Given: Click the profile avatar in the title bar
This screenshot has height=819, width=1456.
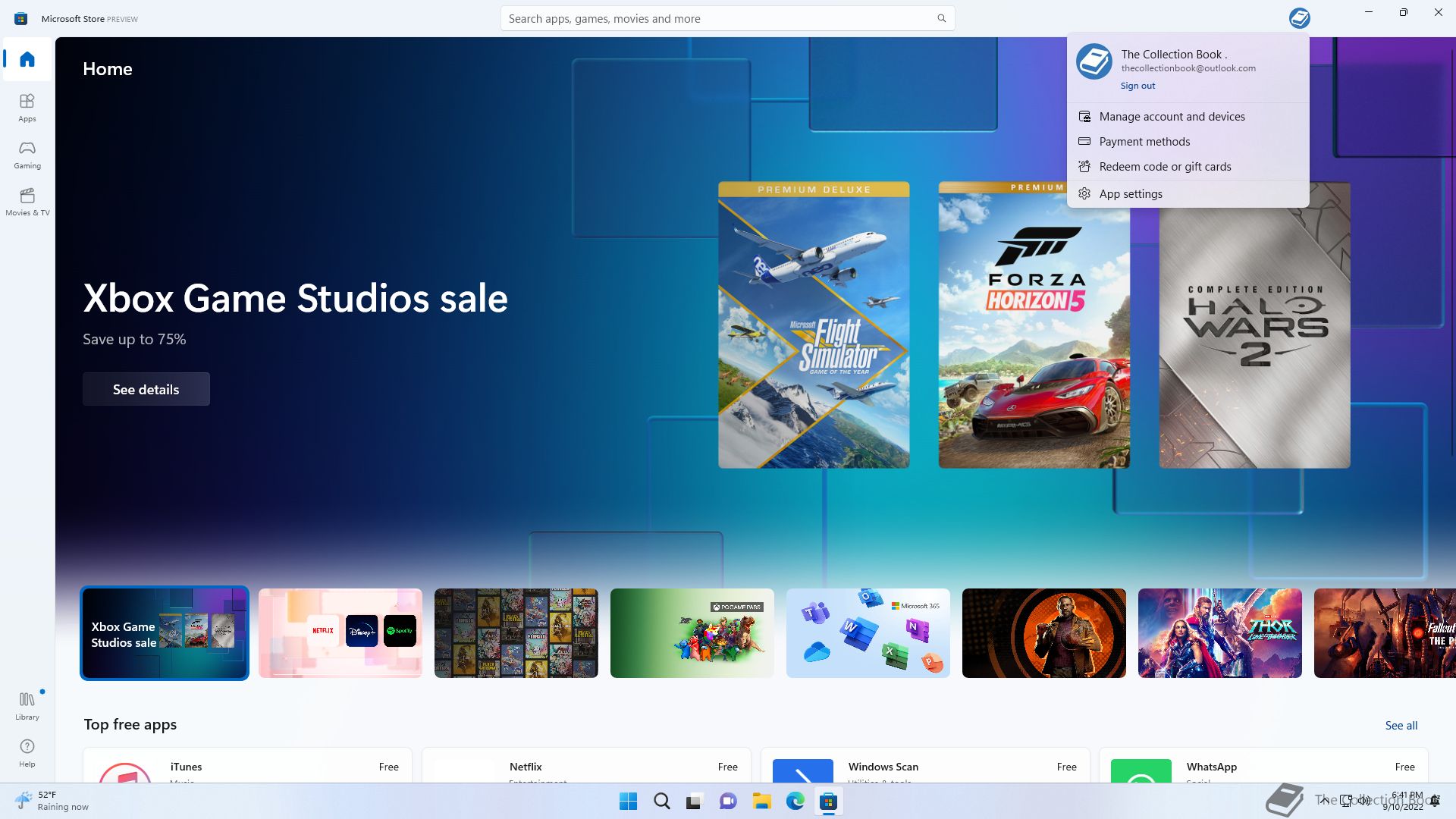Looking at the screenshot, I should pyautogui.click(x=1299, y=18).
